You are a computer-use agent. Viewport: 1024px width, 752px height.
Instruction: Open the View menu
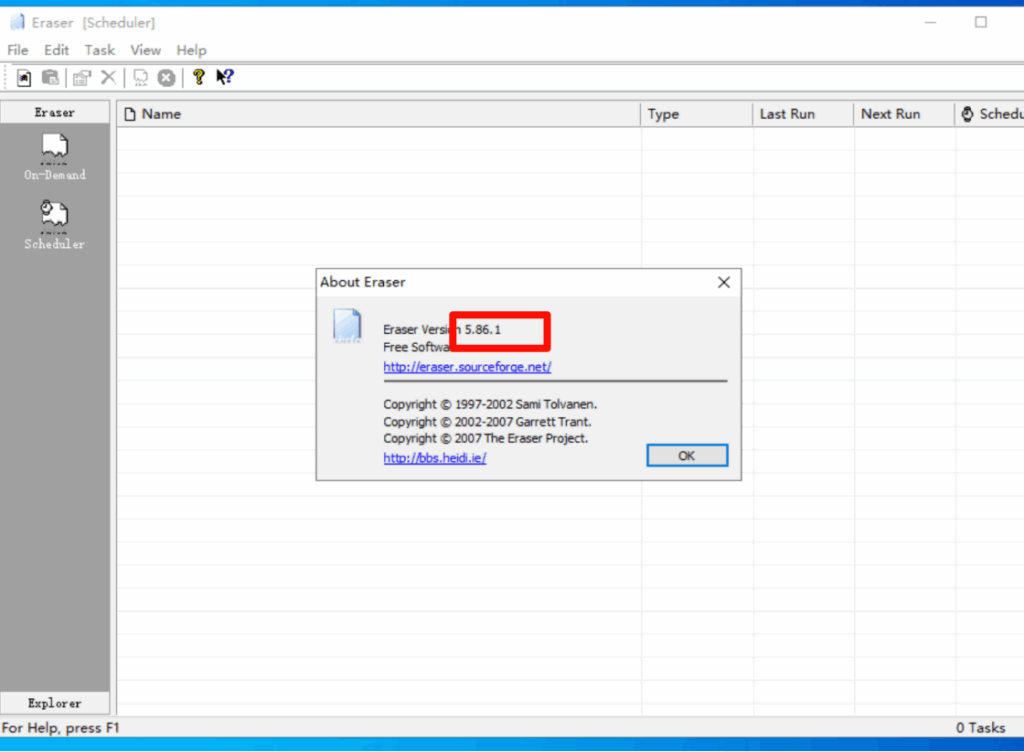145,50
